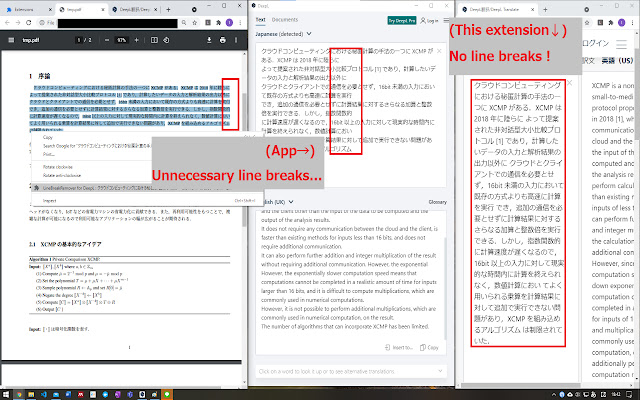
Task: Open Chrome menu in left browser window
Action: pyautogui.click(x=240, y=23)
